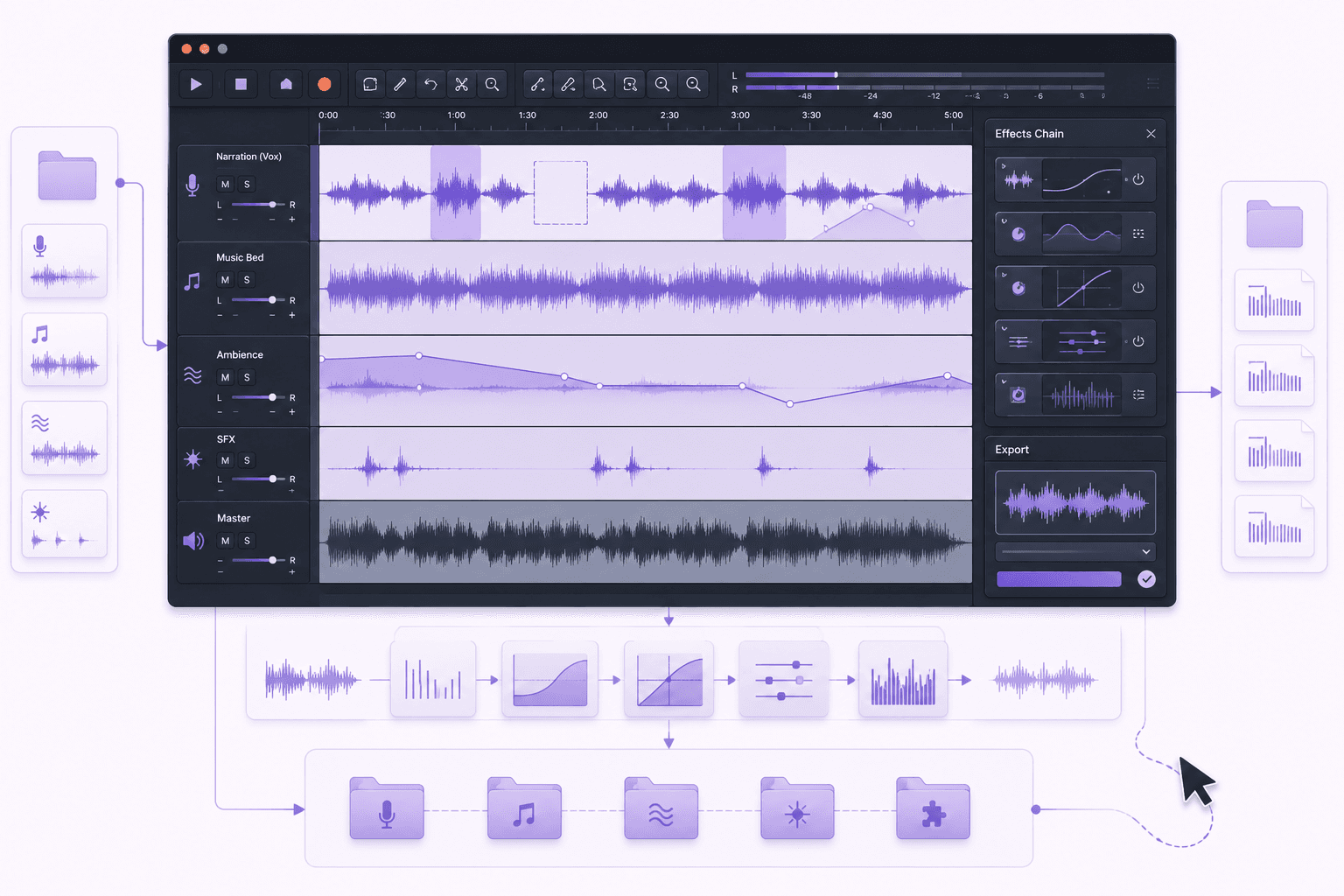This screenshot has width=1344, height=896.
Task: Mute the Narration (Vox) track
Action: [x=225, y=185]
